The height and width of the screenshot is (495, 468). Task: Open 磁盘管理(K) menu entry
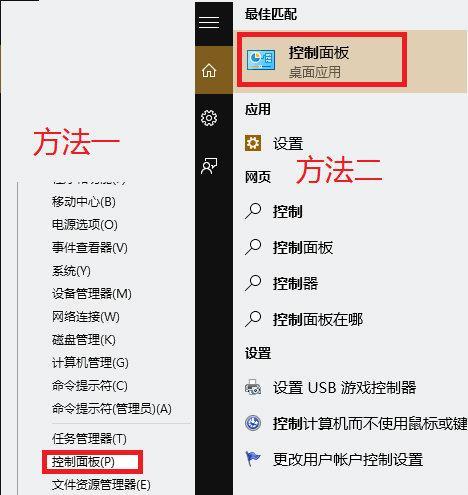click(x=83, y=340)
